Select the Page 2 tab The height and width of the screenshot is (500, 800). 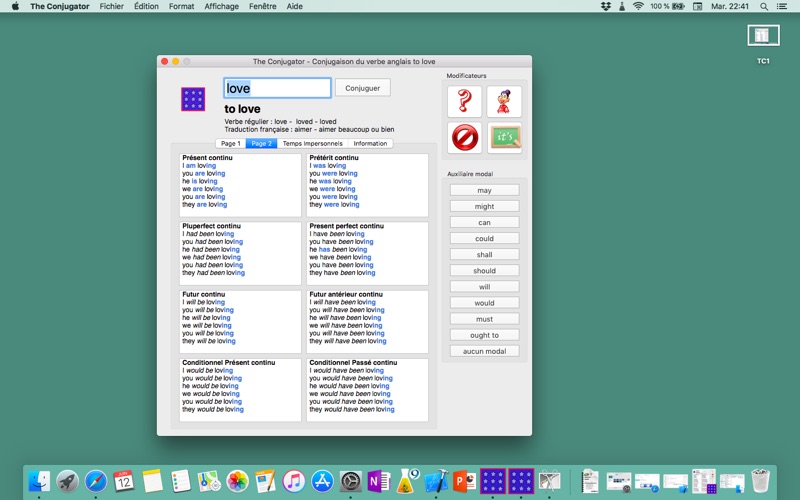[x=261, y=144]
